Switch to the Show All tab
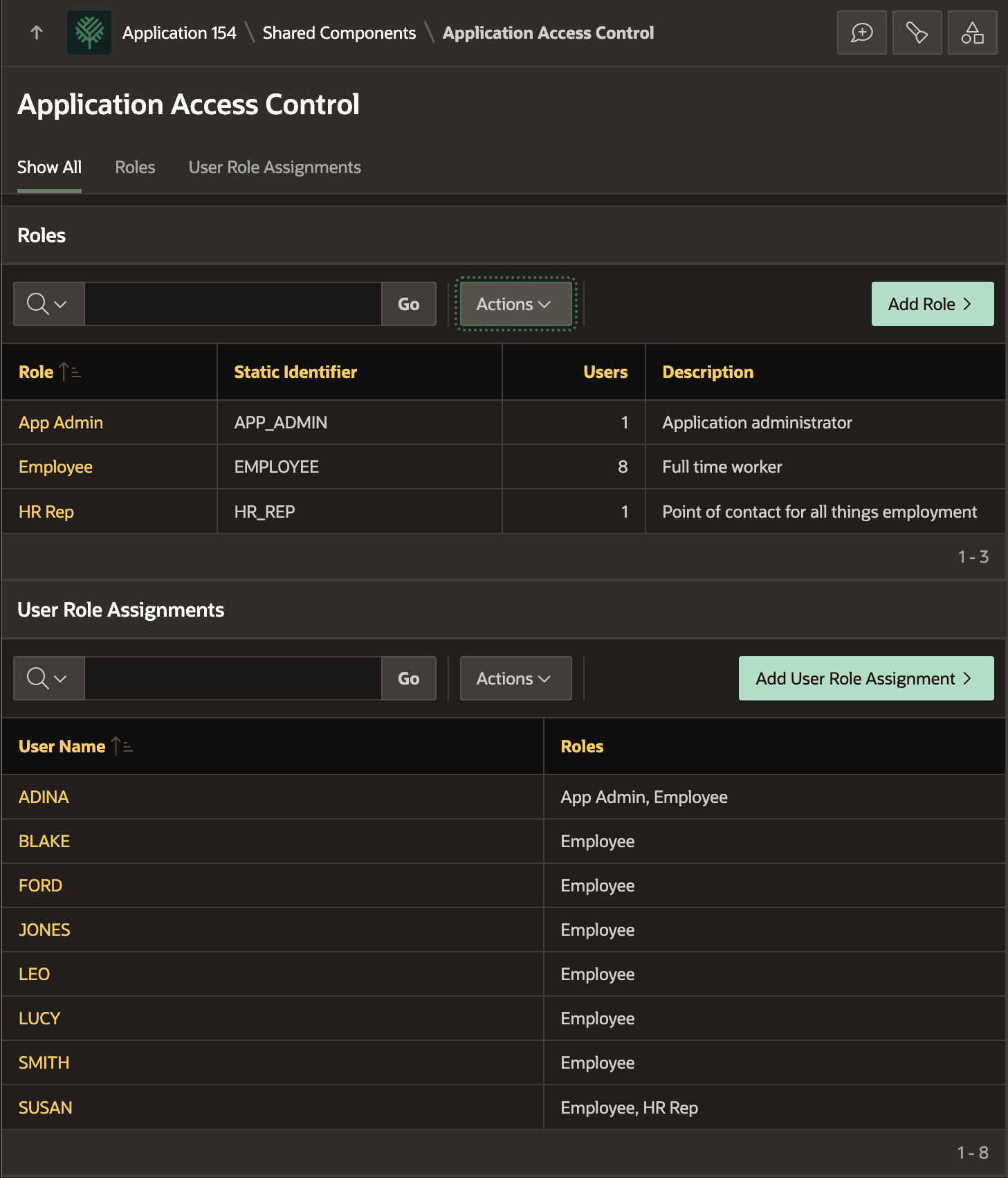Viewport: 1008px width, 1178px height. click(49, 167)
